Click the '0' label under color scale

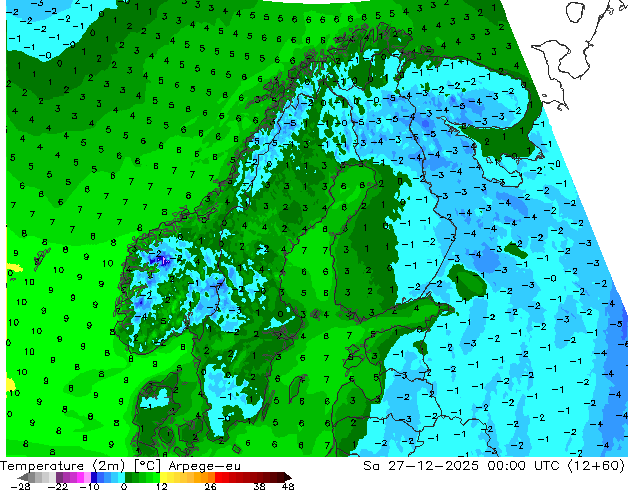(x=124, y=486)
